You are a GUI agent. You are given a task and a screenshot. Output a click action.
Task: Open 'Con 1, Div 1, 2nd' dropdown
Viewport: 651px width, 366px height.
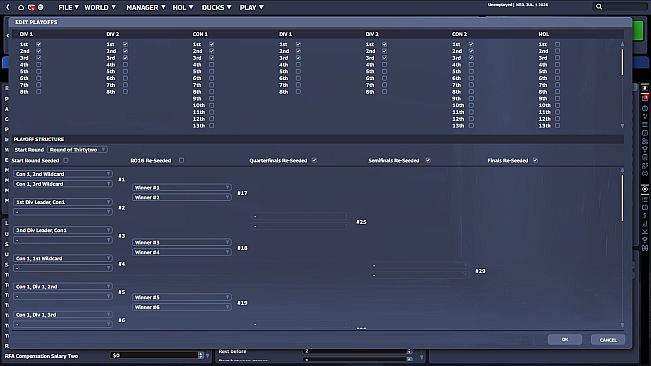[x=63, y=286]
